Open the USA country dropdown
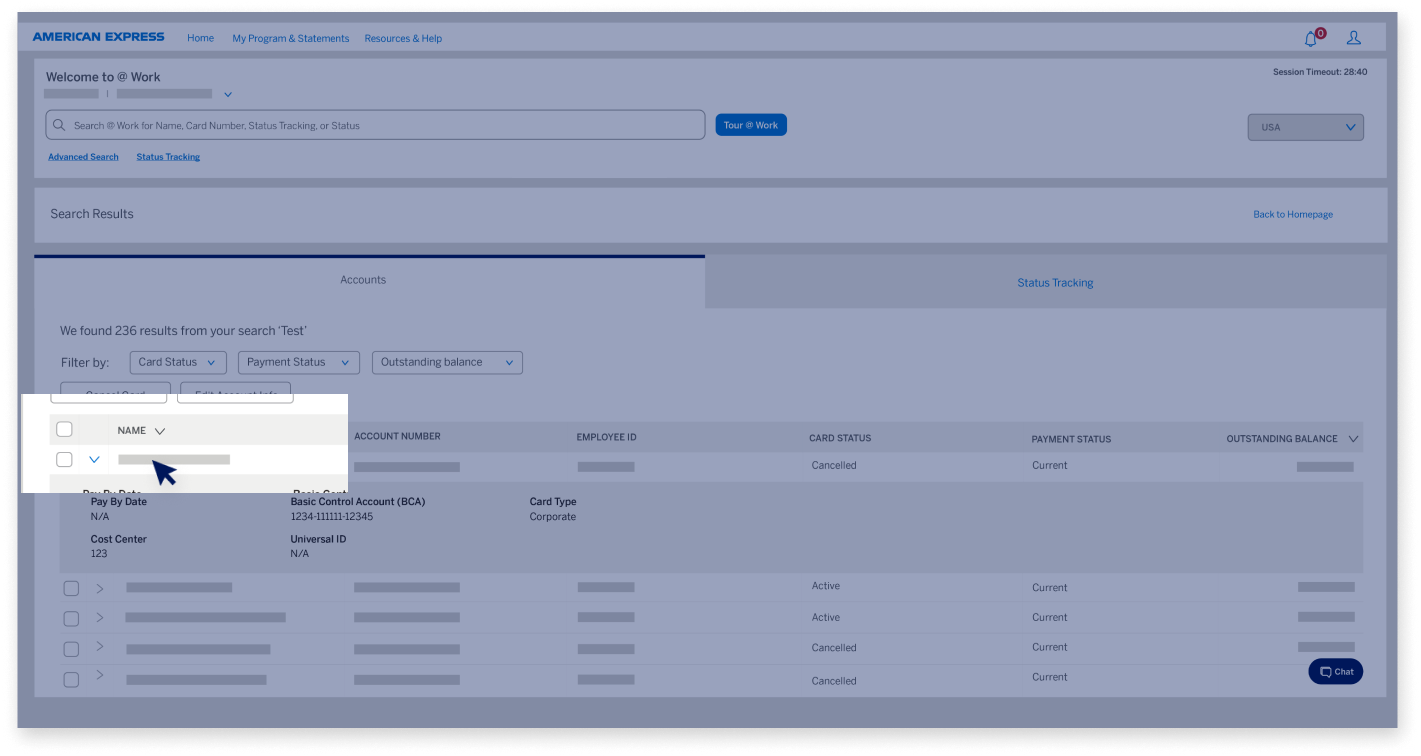Screen dimensions: 1421x756 1305,127
